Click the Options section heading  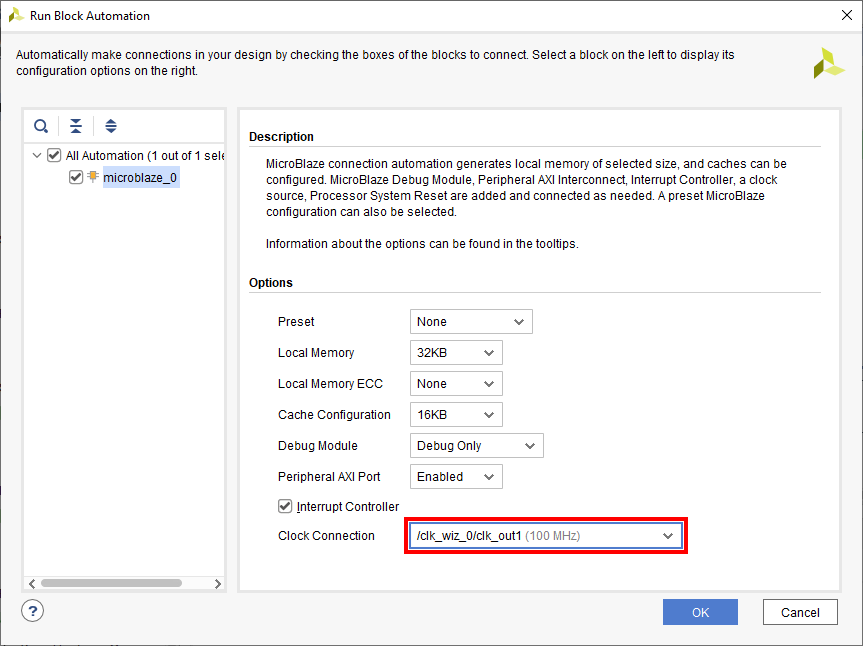click(x=271, y=282)
